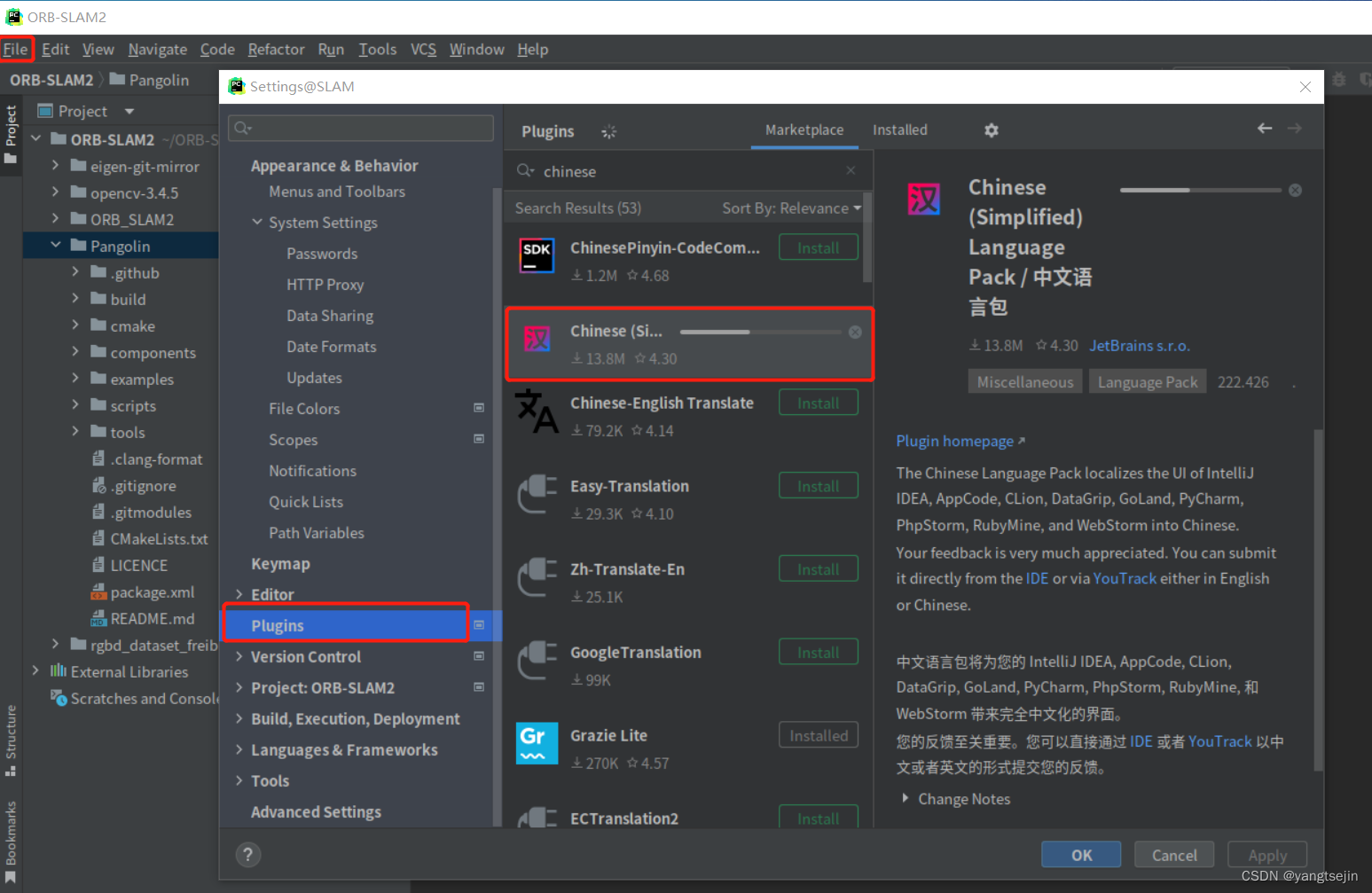Image resolution: width=1372 pixels, height=893 pixels.
Task: Clear the chinese plugin search text
Action: coord(851,170)
